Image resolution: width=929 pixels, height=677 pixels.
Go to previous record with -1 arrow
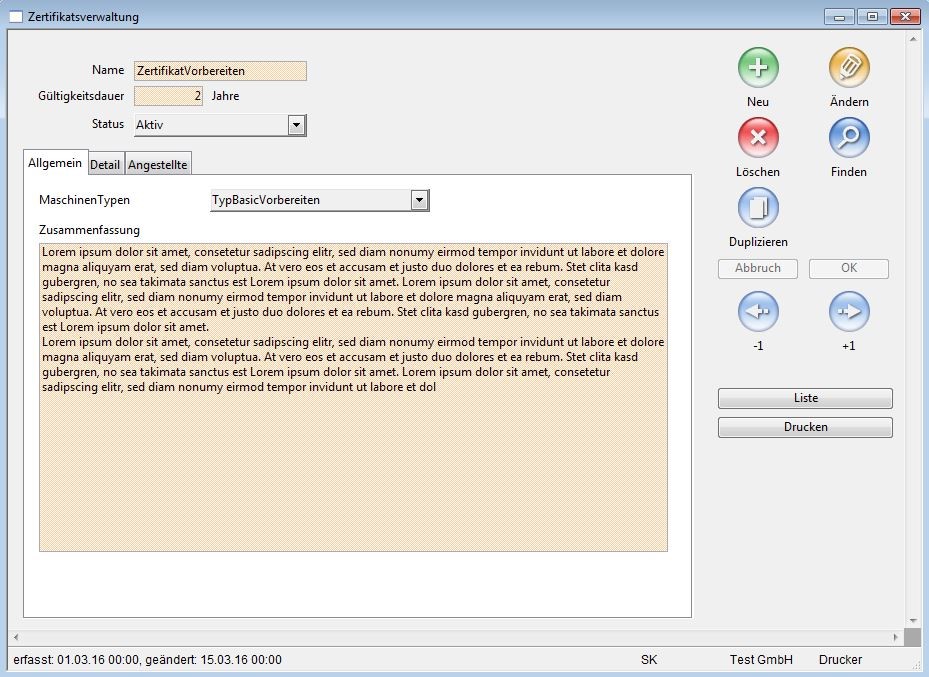[x=758, y=312]
